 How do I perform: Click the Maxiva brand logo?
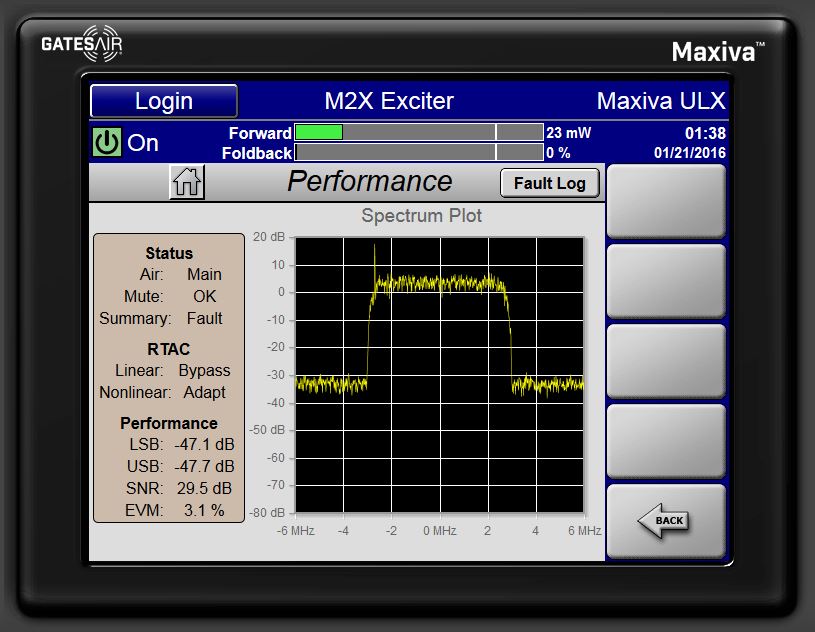pos(718,51)
